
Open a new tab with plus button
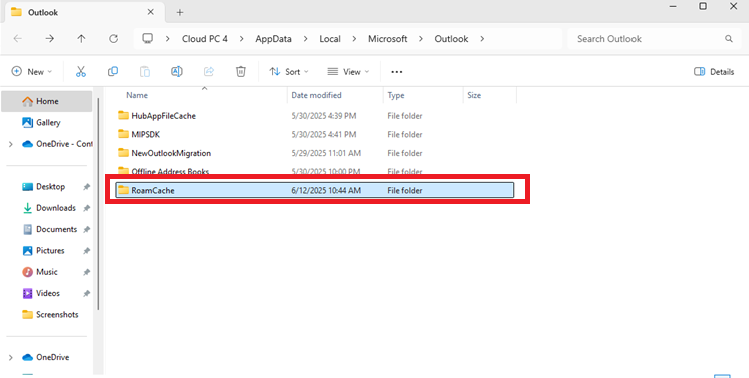tap(180, 12)
